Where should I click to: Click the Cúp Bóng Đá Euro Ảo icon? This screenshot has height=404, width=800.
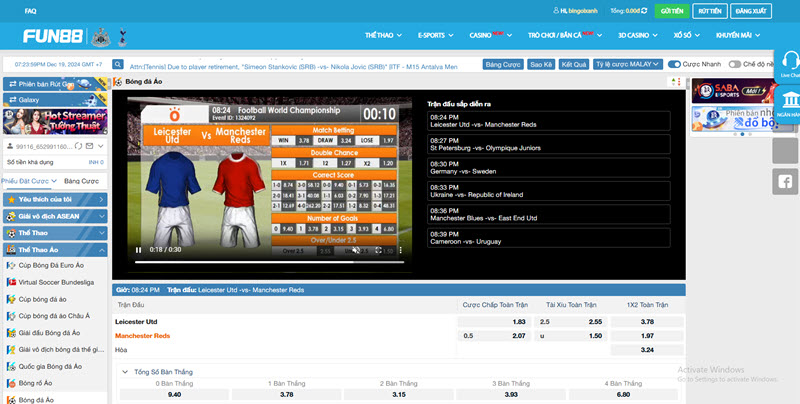11,265
